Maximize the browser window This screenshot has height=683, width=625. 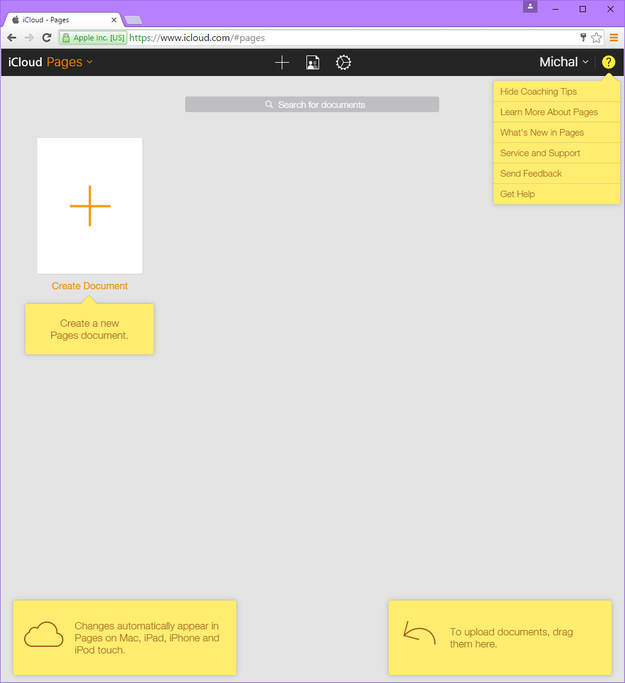click(583, 9)
